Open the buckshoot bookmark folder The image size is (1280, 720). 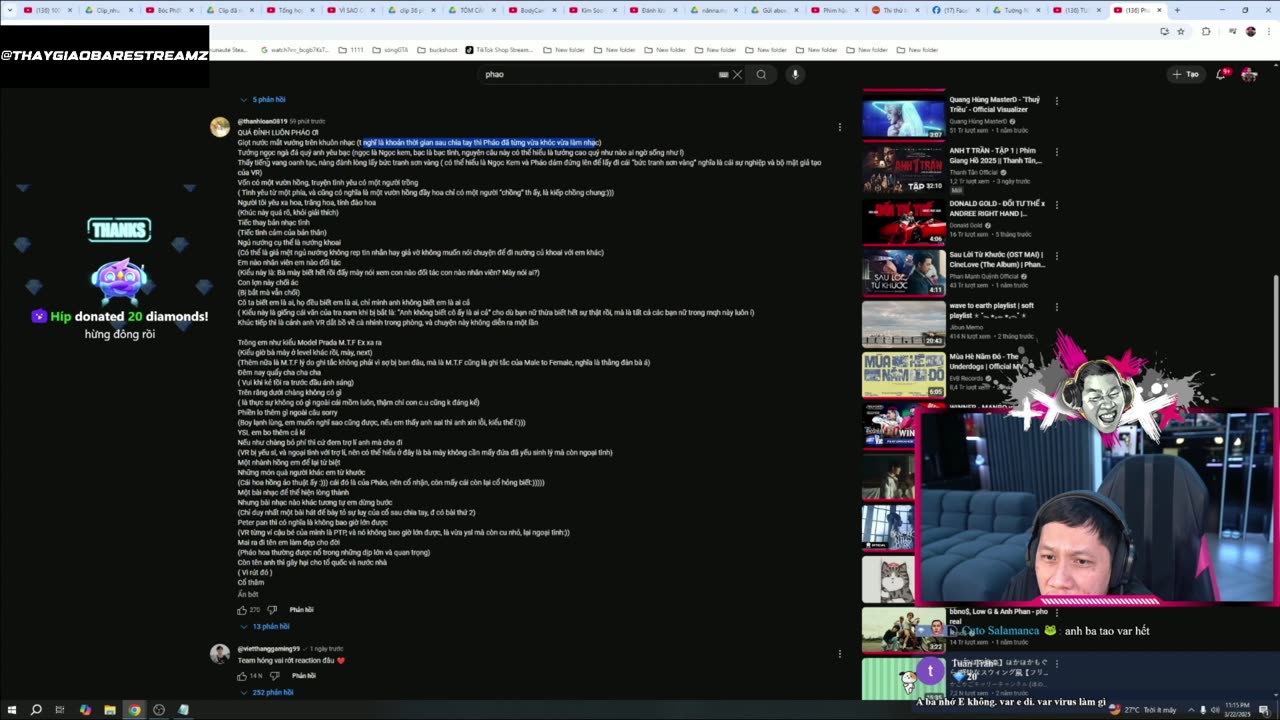(437, 50)
